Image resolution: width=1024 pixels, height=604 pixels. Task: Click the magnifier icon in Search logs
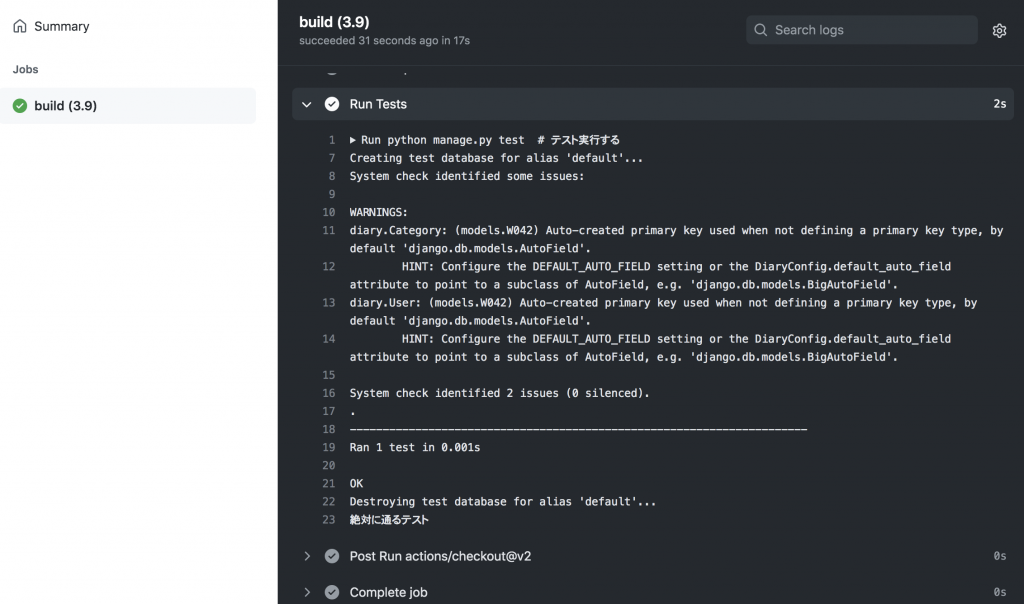pyautogui.click(x=760, y=30)
